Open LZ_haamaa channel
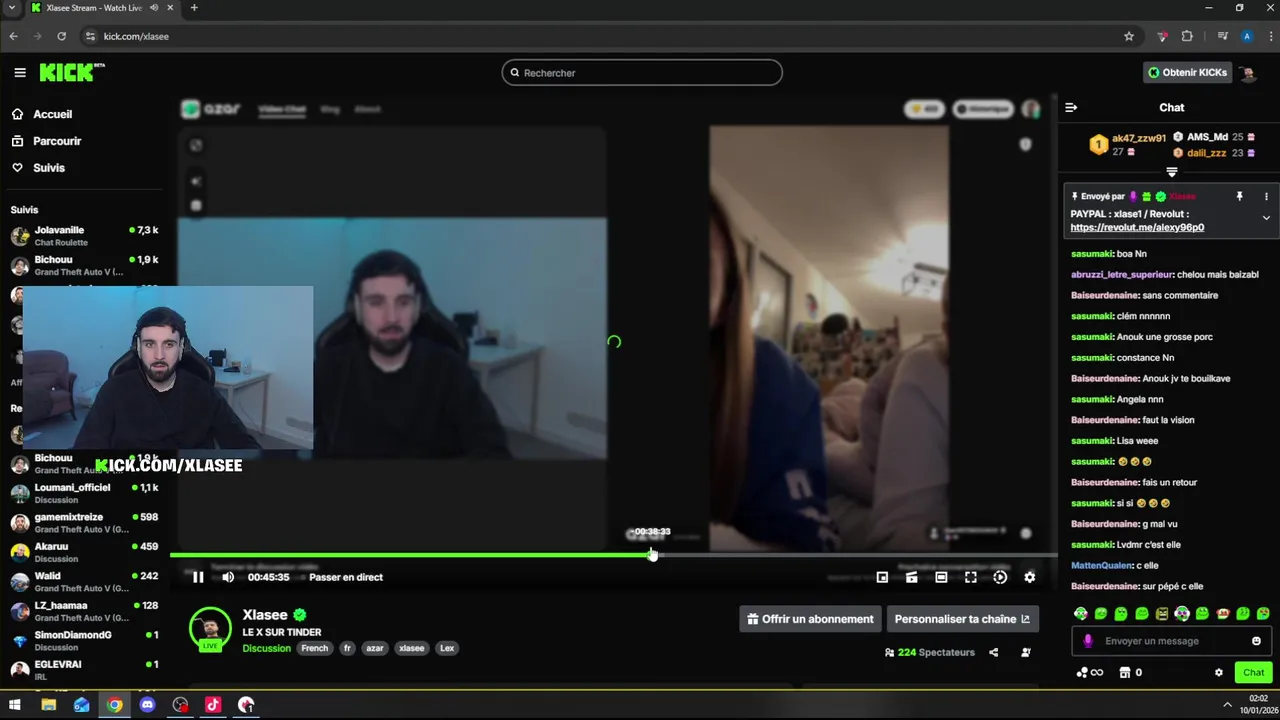This screenshot has width=1280, height=720. click(x=84, y=611)
